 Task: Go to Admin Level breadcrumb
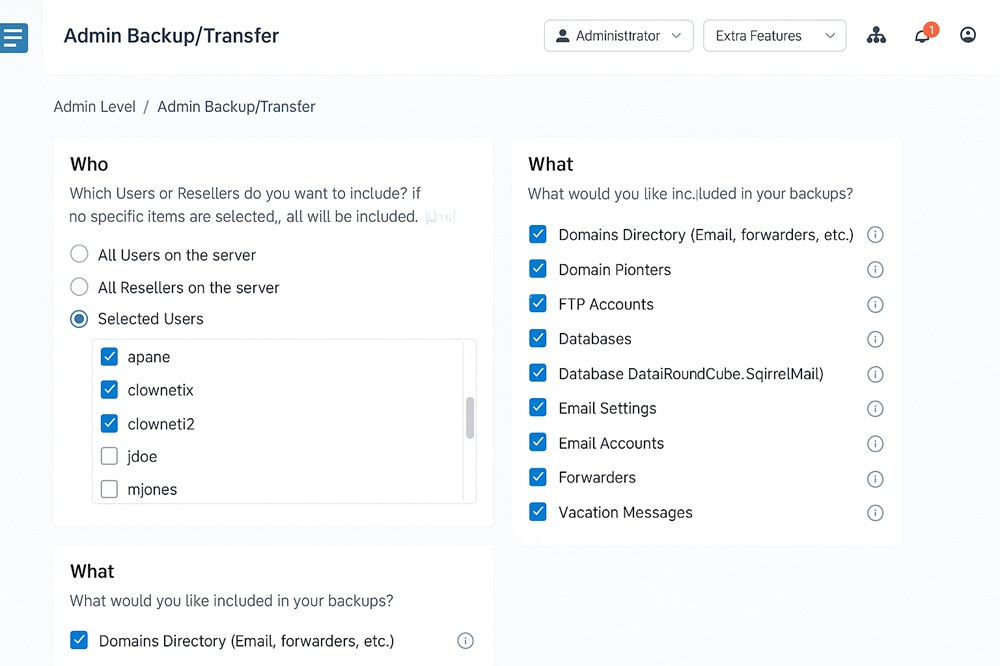[x=94, y=107]
